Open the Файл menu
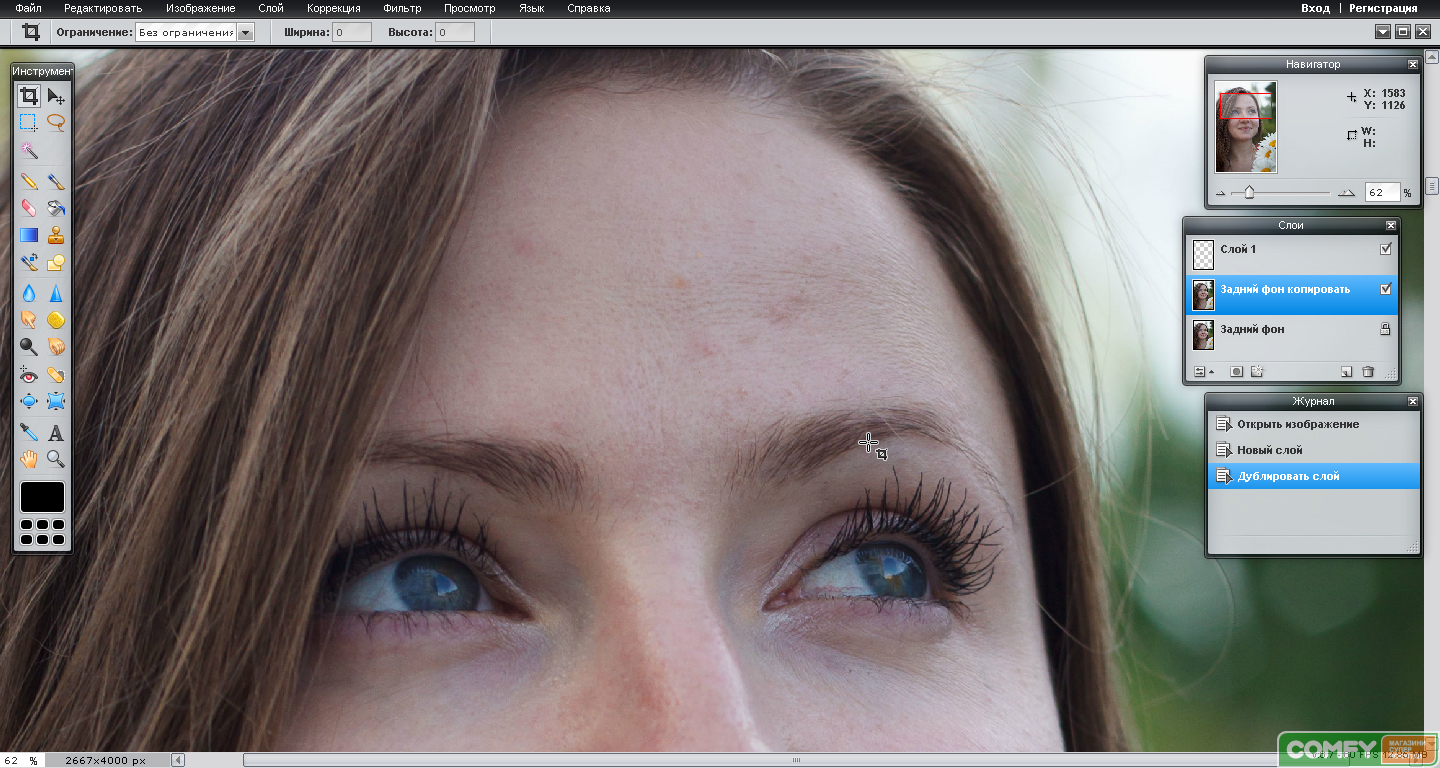1440x768 pixels. tap(29, 8)
